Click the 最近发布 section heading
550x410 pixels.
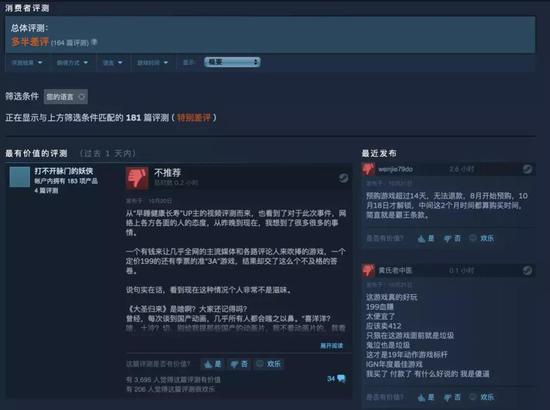(x=379, y=153)
